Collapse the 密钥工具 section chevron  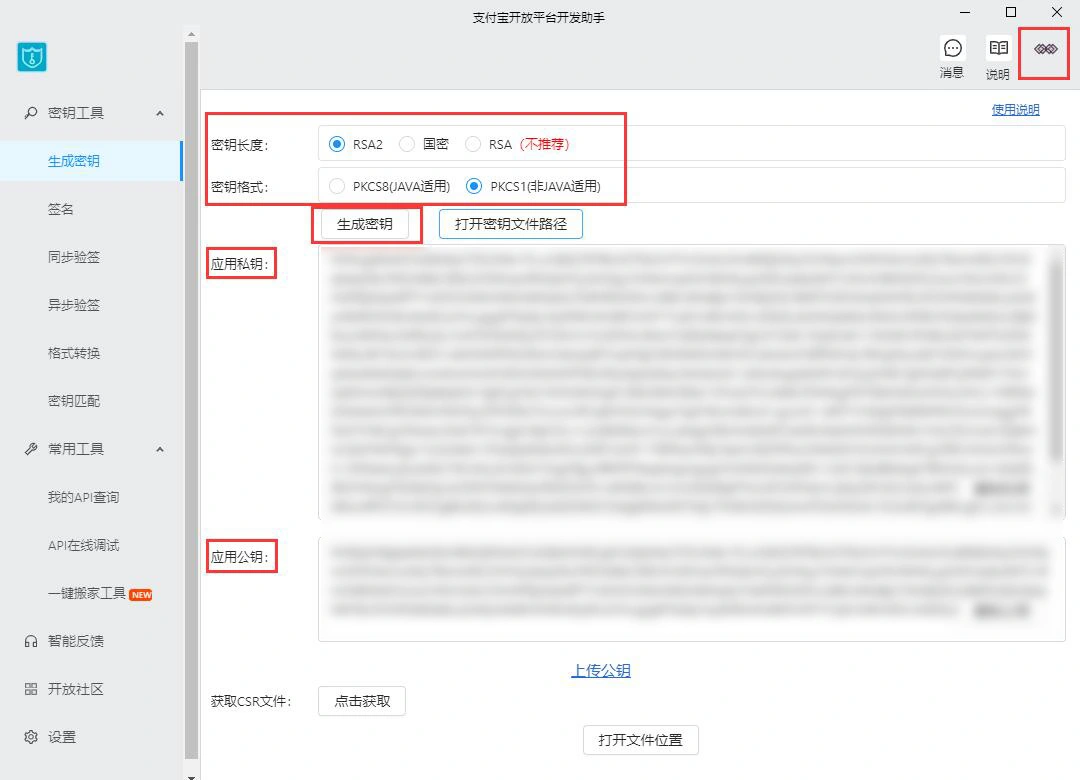160,113
